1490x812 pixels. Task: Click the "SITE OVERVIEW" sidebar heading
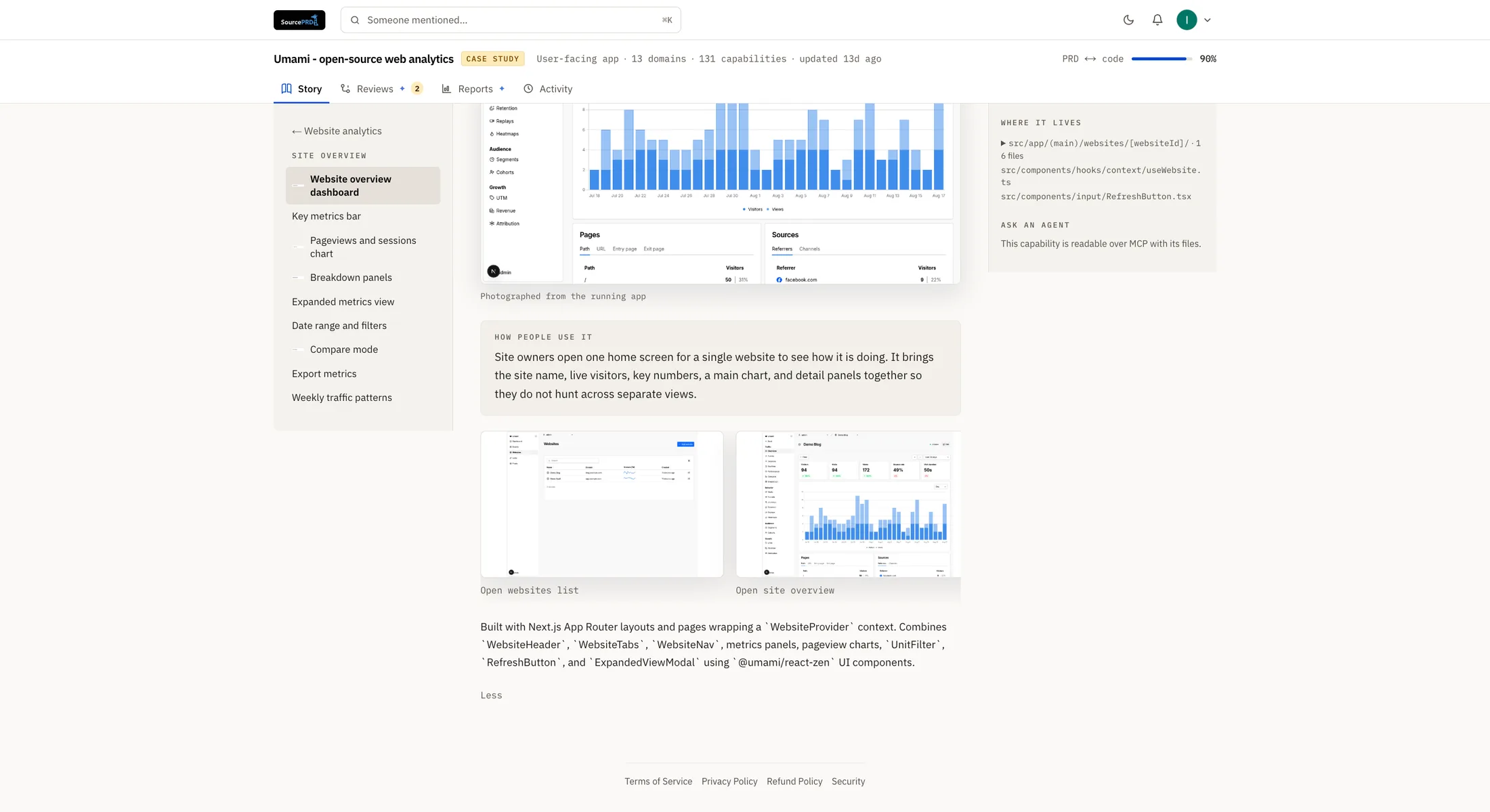click(x=329, y=156)
